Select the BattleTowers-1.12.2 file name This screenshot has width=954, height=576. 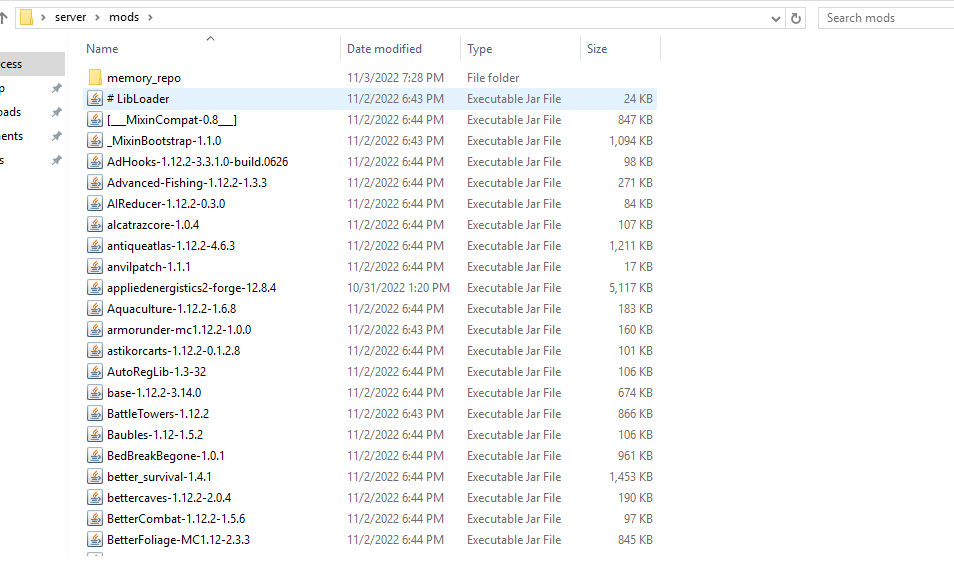pos(158,414)
